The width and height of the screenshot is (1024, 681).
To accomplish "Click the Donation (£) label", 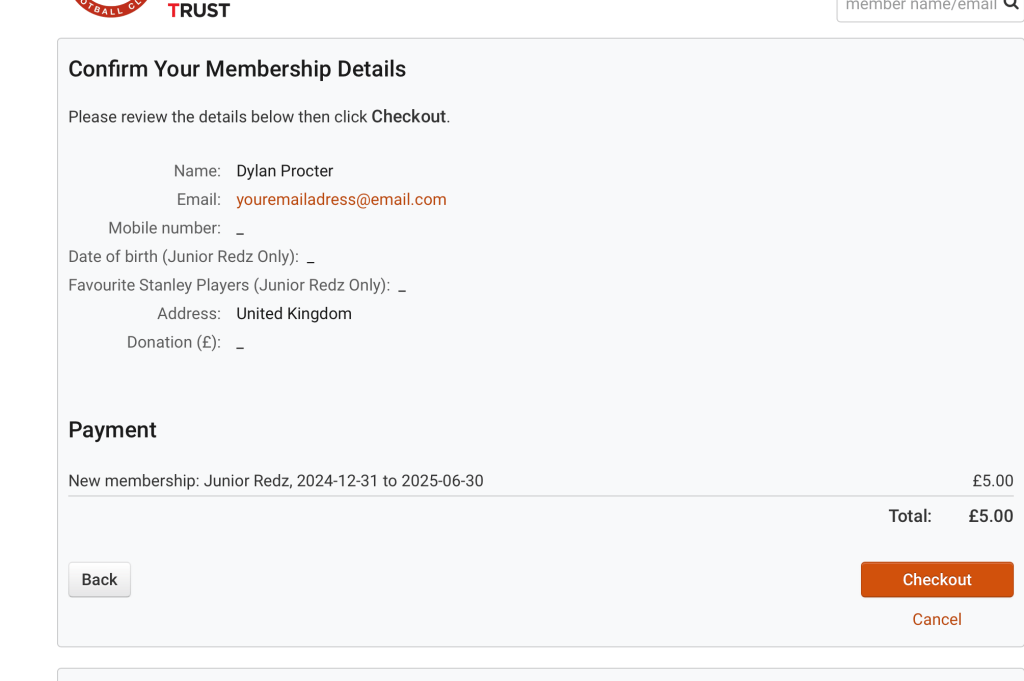I will click(x=173, y=342).
